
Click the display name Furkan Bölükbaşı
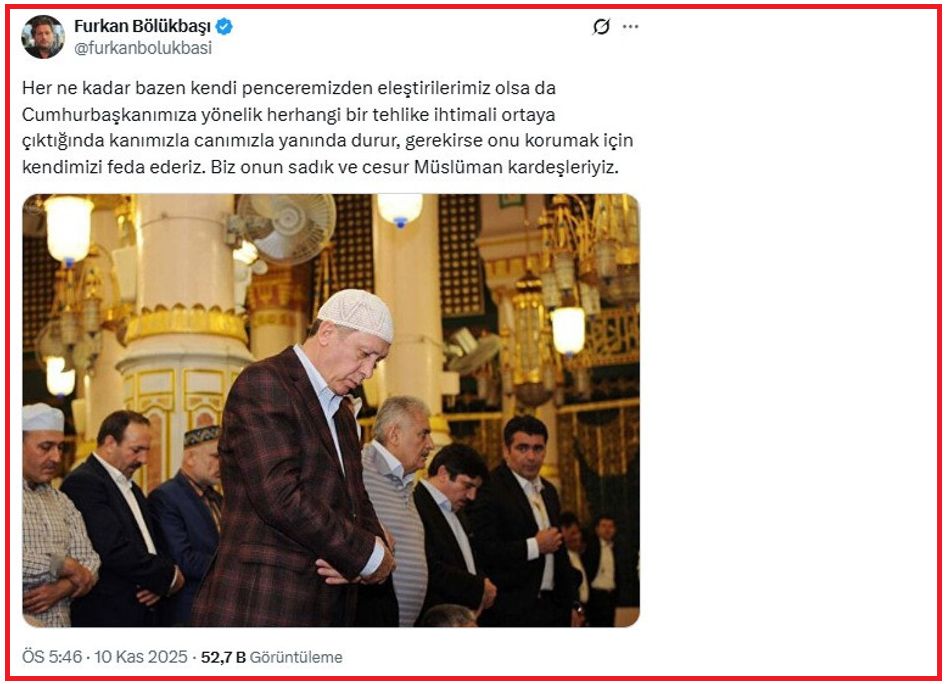[142, 27]
